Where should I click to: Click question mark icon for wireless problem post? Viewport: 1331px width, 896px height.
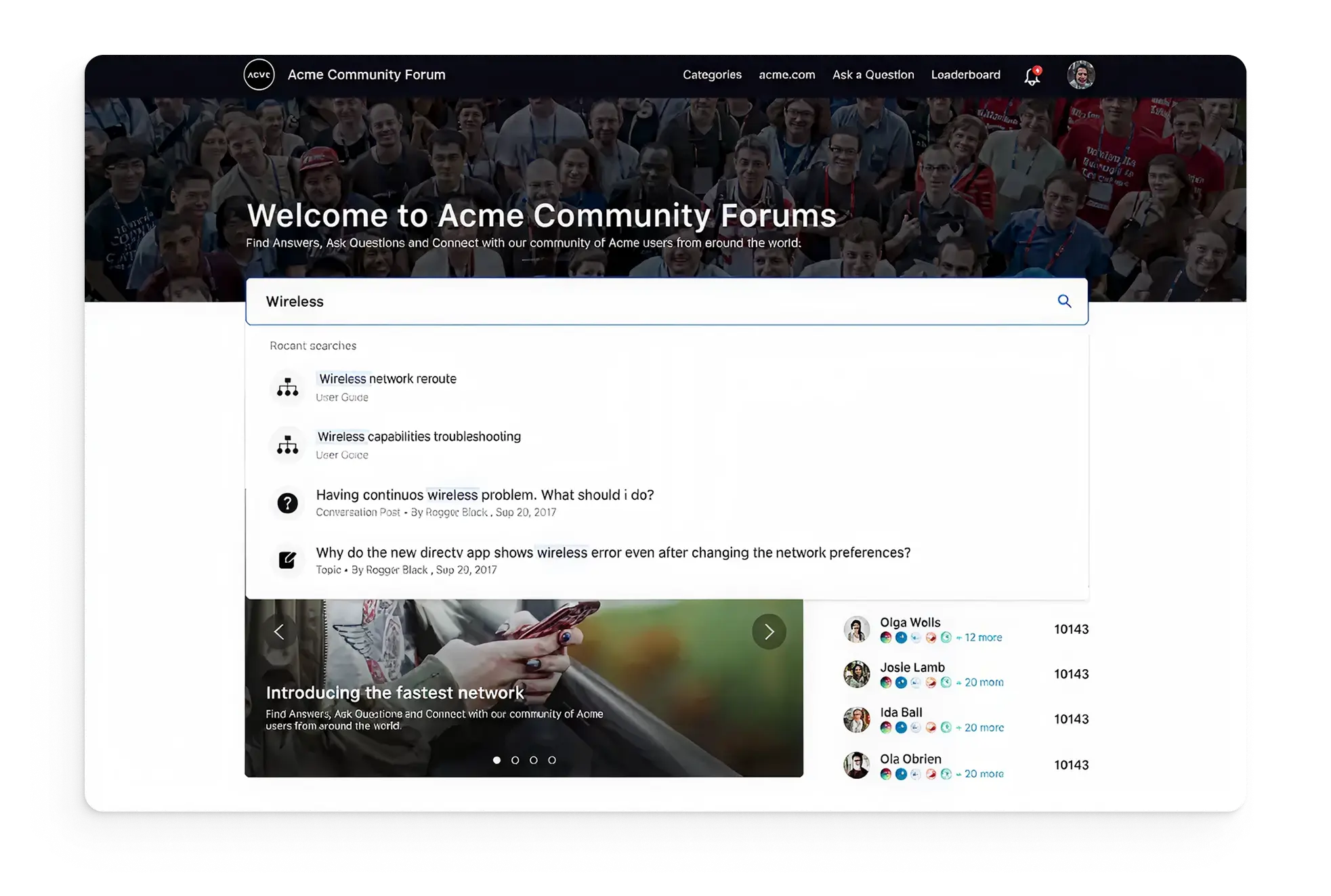pyautogui.click(x=287, y=503)
